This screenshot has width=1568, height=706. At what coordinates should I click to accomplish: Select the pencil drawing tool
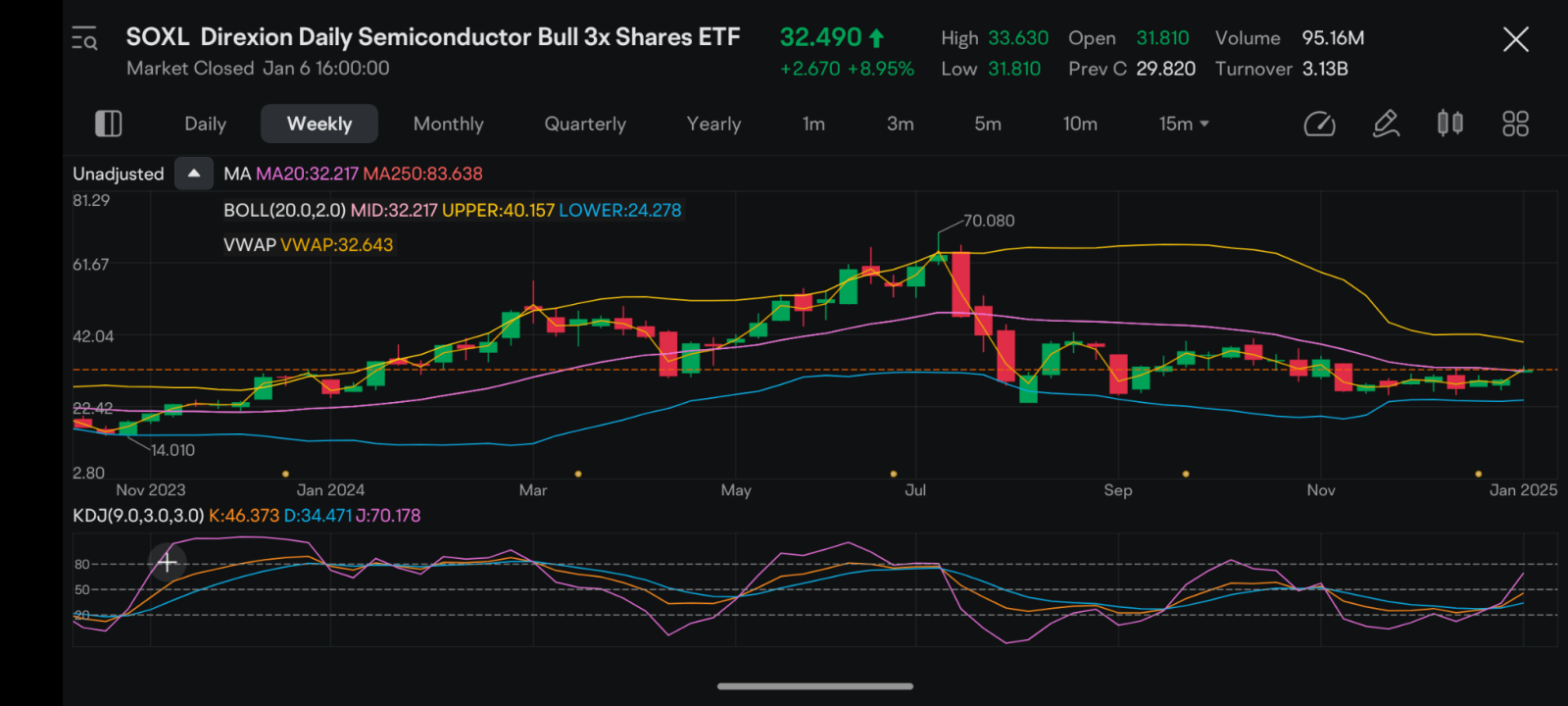[1386, 124]
